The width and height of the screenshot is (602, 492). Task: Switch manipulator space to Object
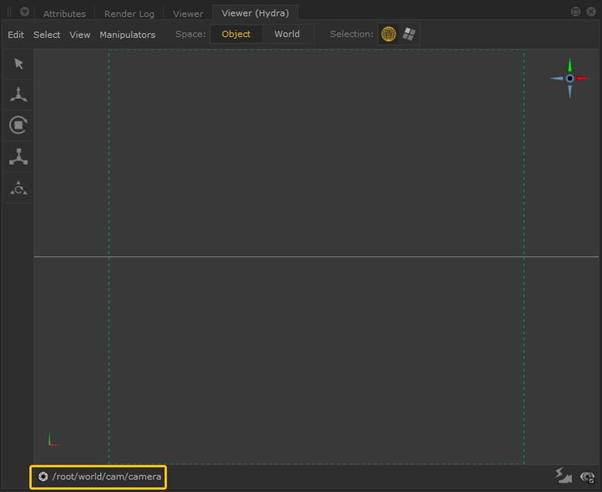236,34
